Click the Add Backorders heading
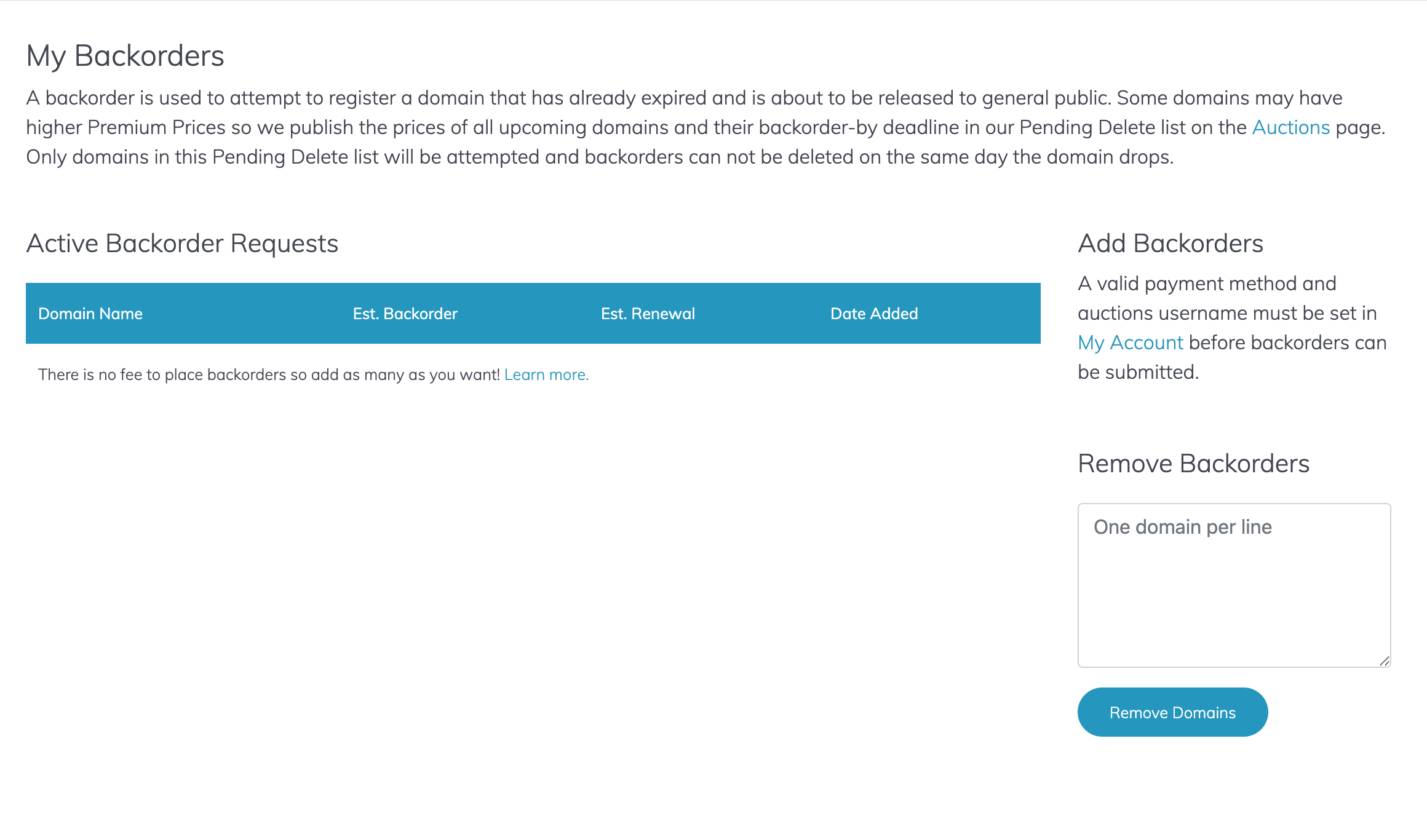This screenshot has height=840, width=1427. point(1170,244)
